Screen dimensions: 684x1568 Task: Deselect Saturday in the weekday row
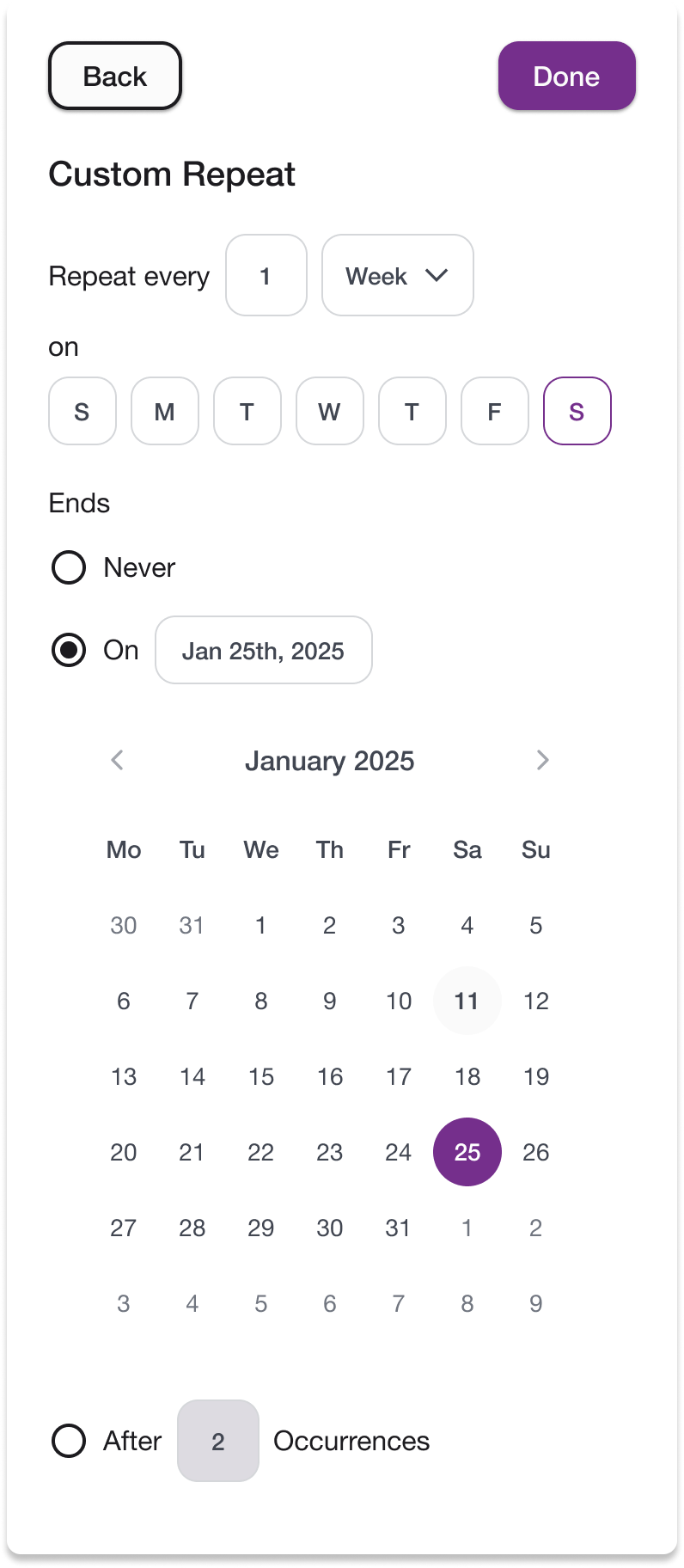577,411
